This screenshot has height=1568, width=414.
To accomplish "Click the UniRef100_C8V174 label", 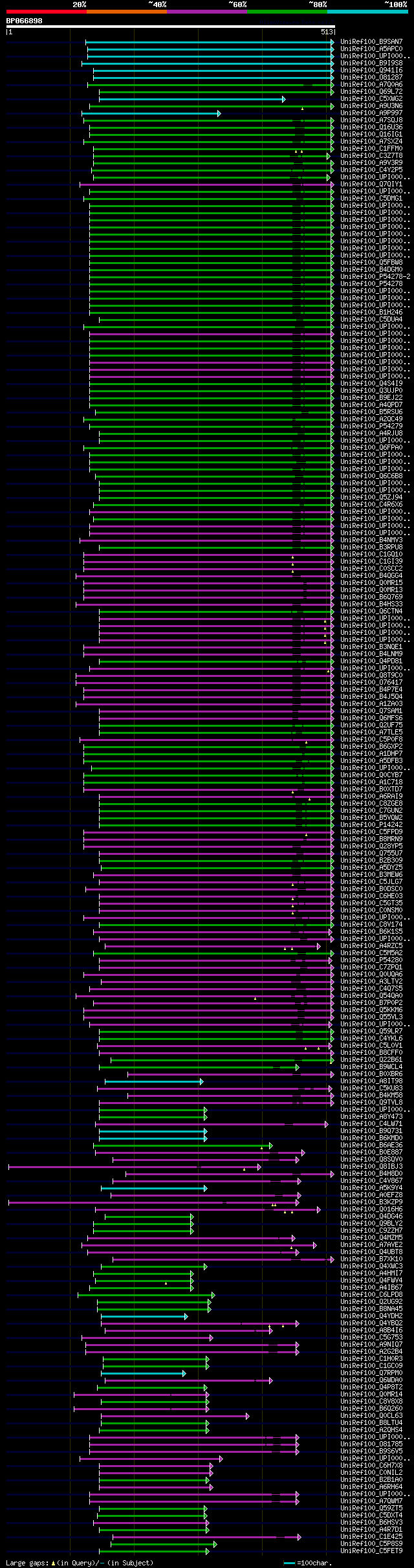I will point(371,925).
